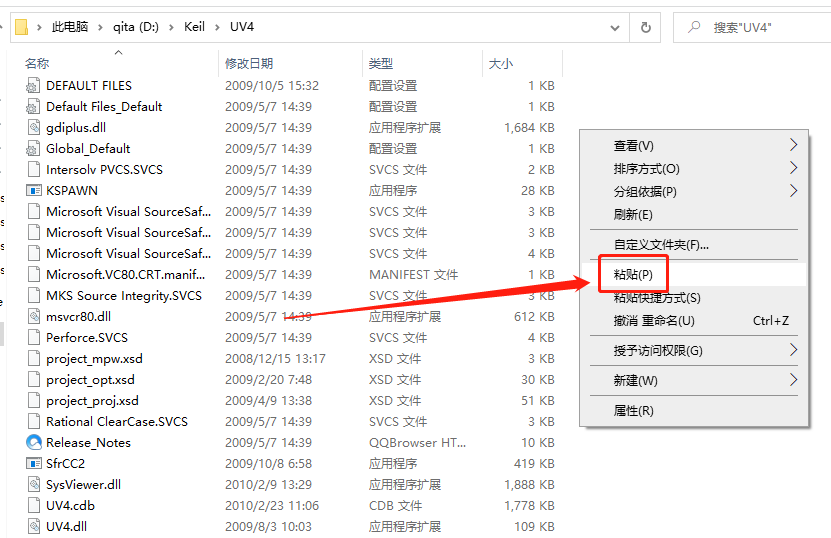This screenshot has width=831, height=538.
Task: Choose 粘贴(P) from context menu
Action: coord(695,275)
